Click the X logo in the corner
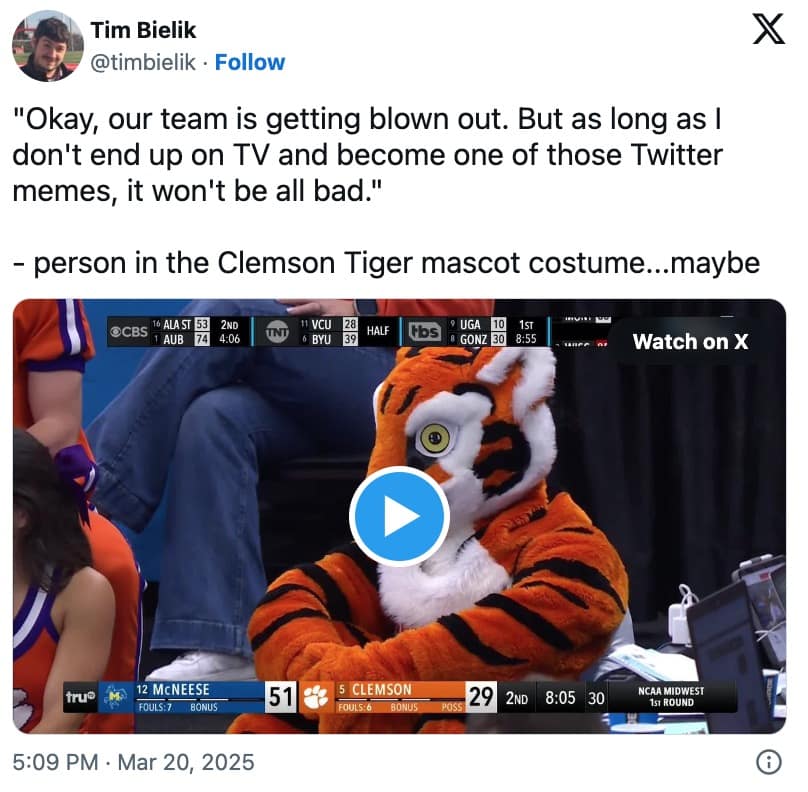Viewport: 808px width, 792px height. (x=767, y=32)
